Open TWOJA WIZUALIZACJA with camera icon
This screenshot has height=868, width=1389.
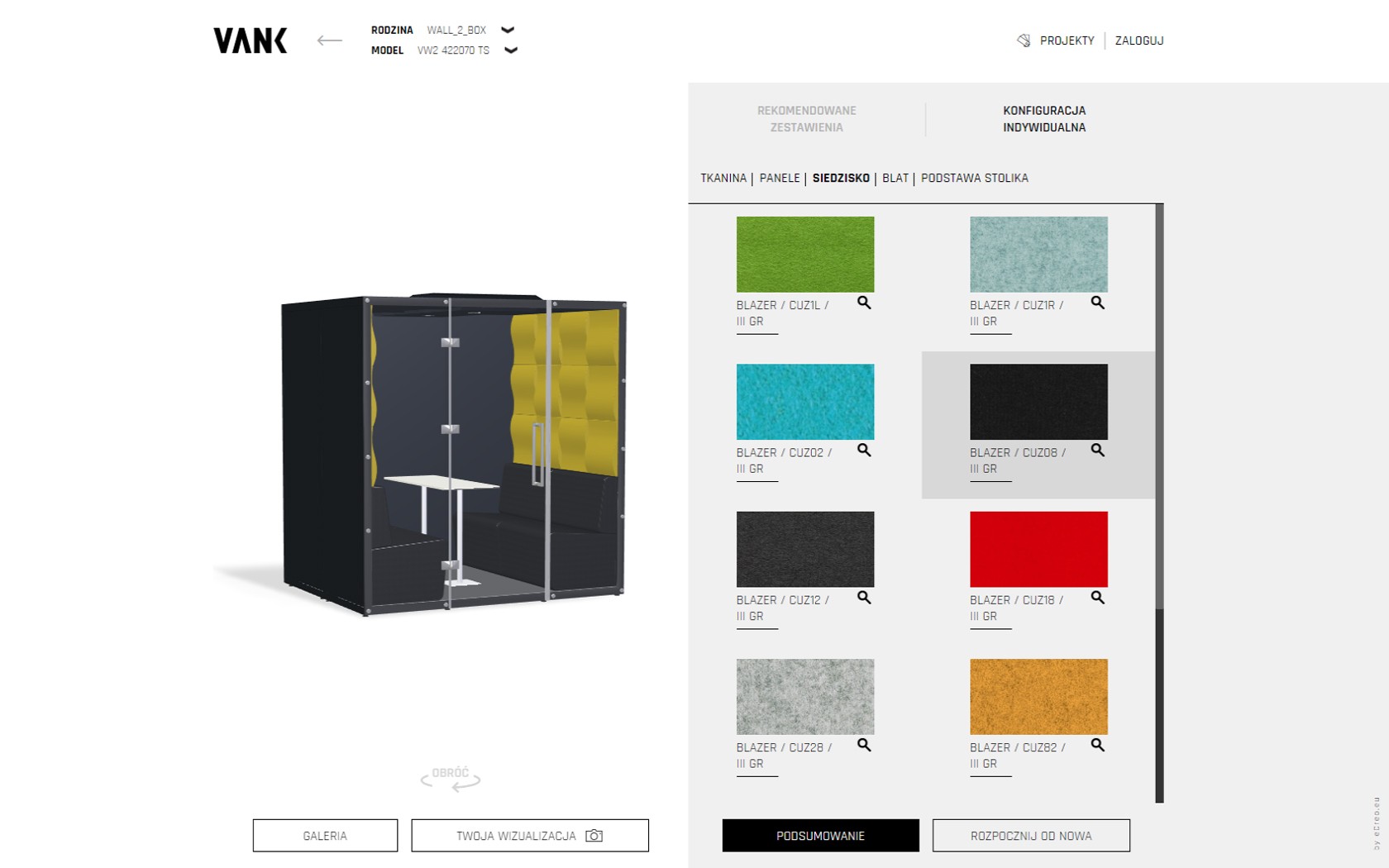(530, 836)
